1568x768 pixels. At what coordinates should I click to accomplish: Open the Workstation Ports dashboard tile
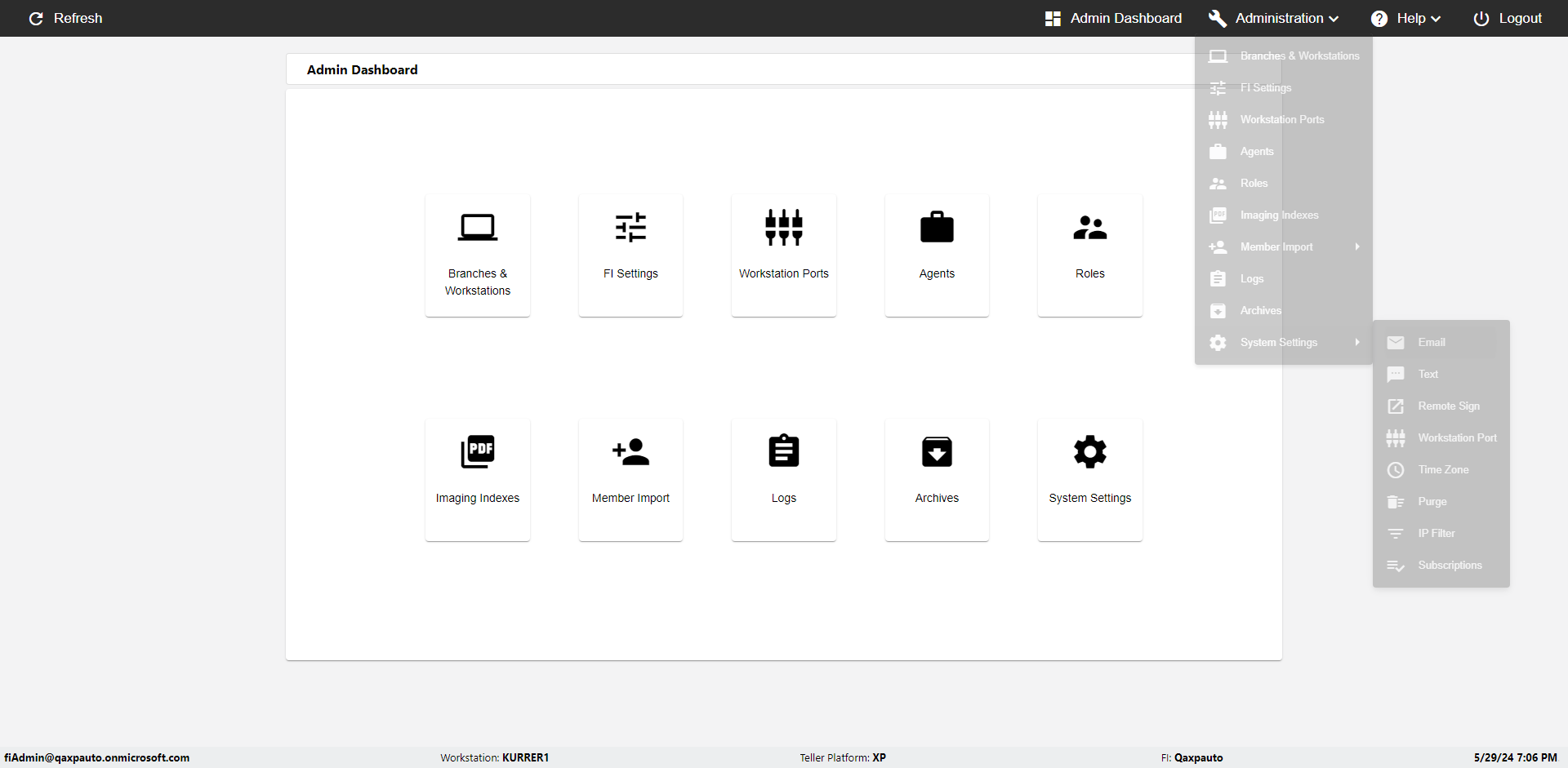[x=784, y=255]
